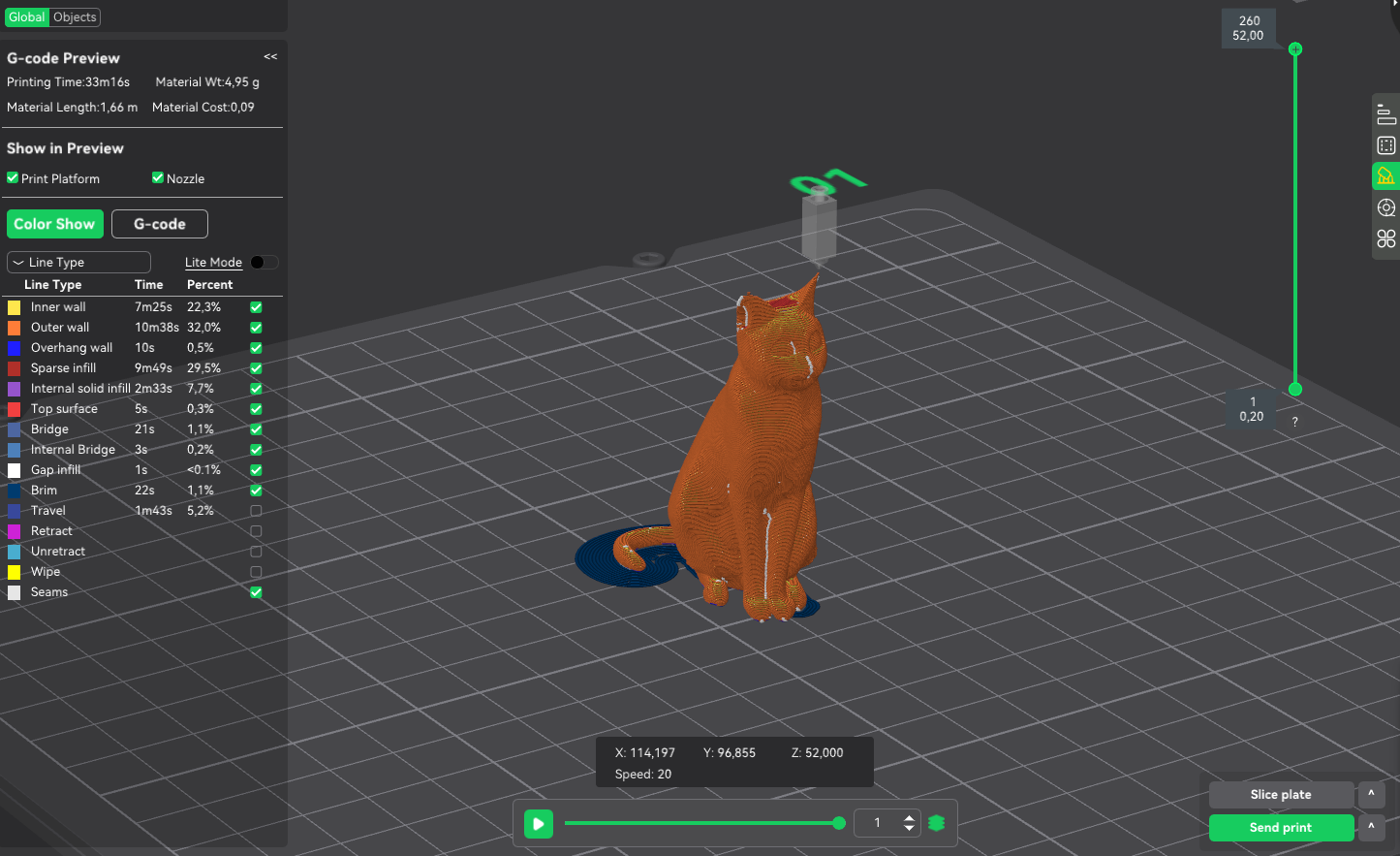The image size is (1400, 856).
Task: Select the Color Show view button
Action: 55,224
